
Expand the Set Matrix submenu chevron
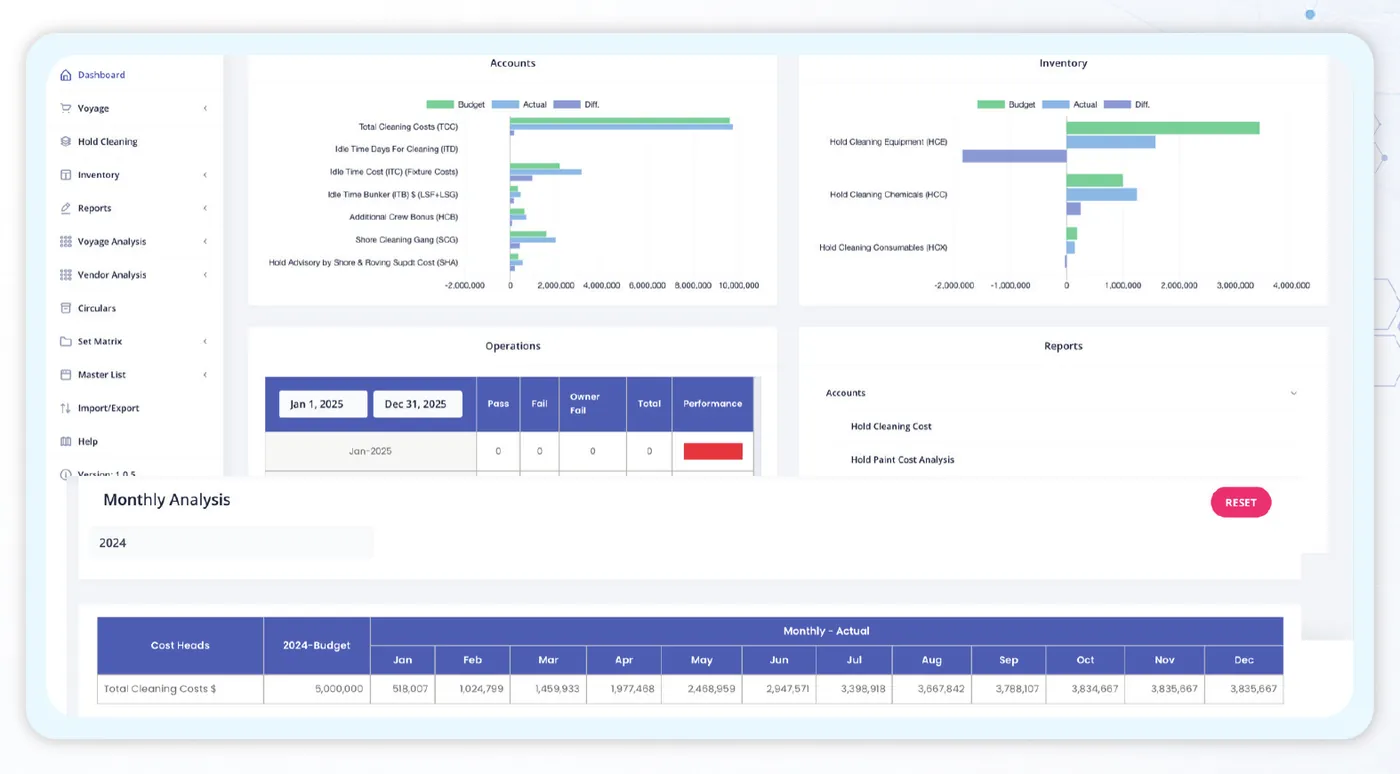click(205, 342)
